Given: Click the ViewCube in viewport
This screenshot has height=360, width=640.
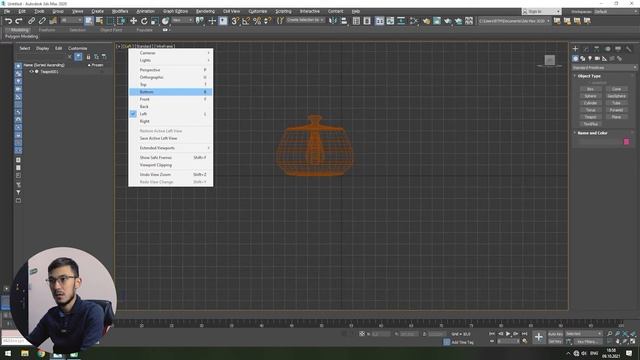Looking at the screenshot, I should click(x=550, y=60).
